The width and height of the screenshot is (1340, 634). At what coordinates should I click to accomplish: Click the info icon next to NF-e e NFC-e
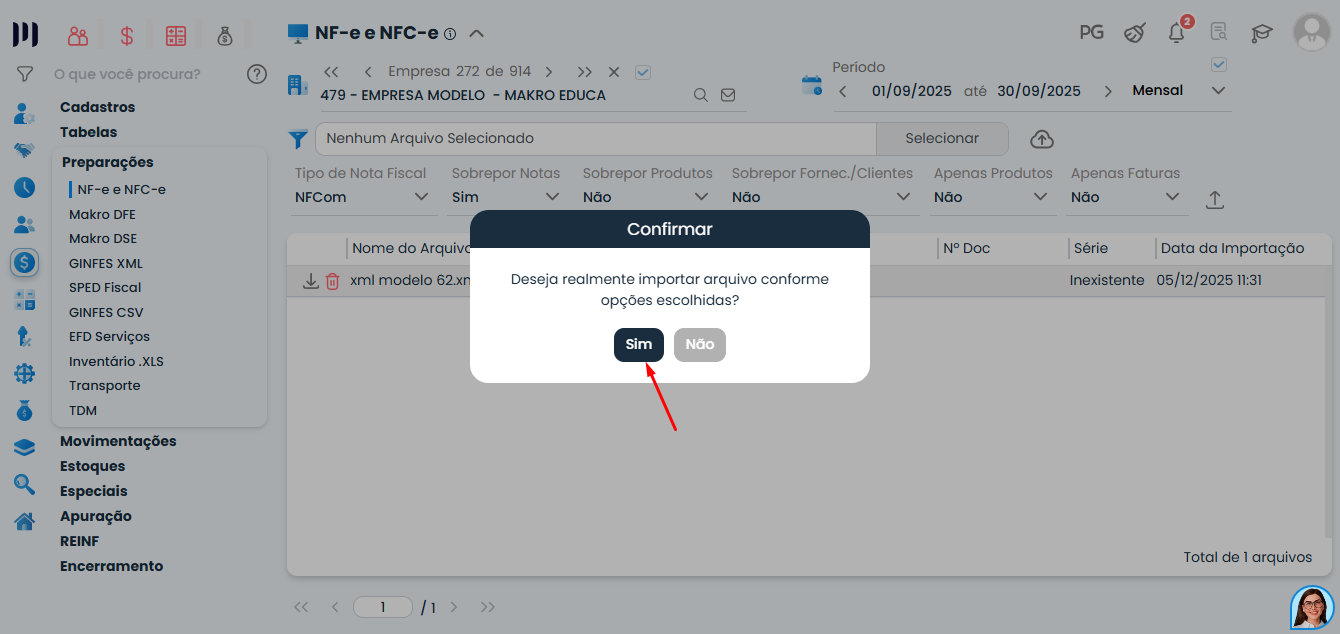[450, 33]
